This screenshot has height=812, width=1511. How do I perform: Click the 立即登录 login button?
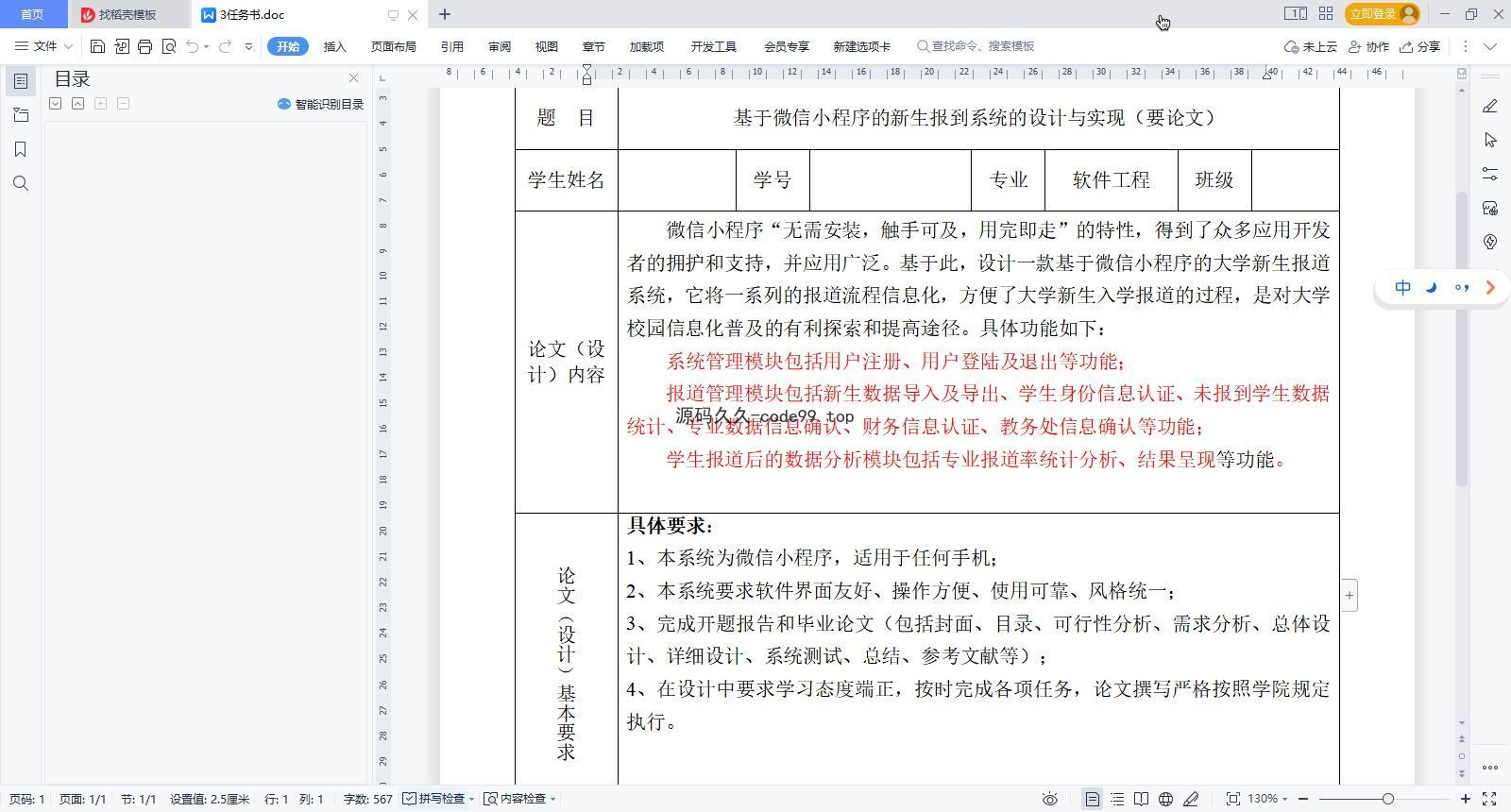pyautogui.click(x=1384, y=13)
